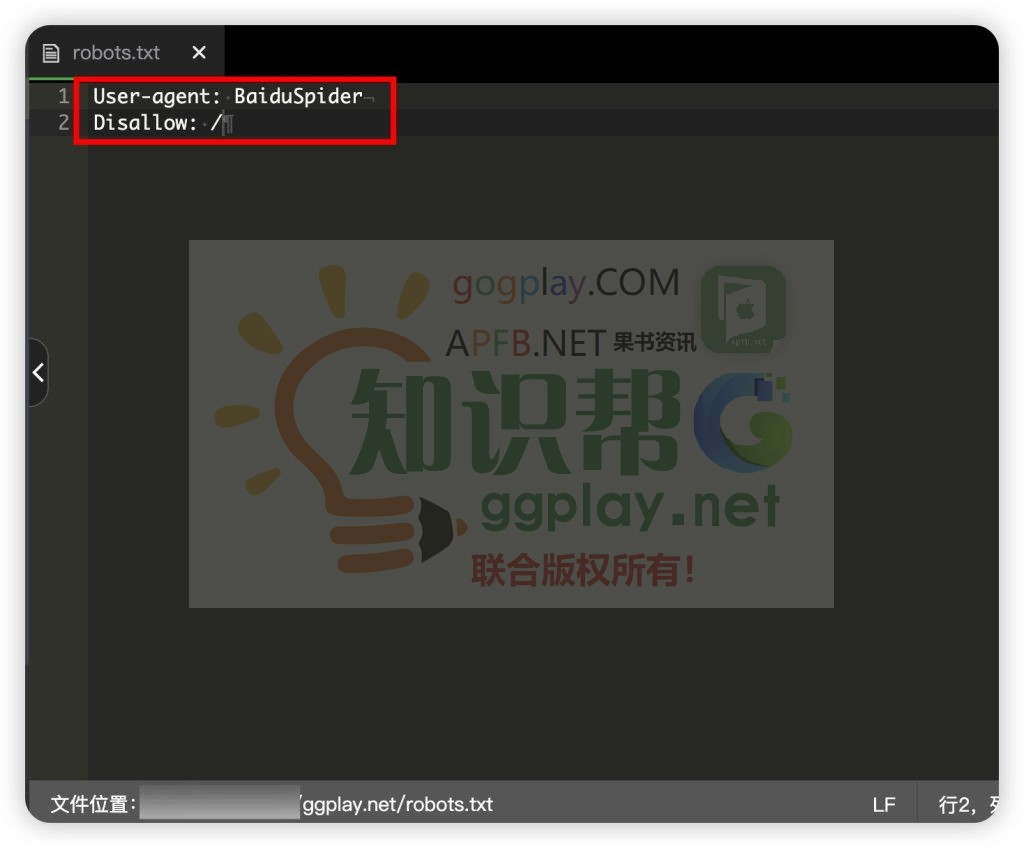Close the robots.txt tab
The height and width of the screenshot is (848, 1024).
199,53
